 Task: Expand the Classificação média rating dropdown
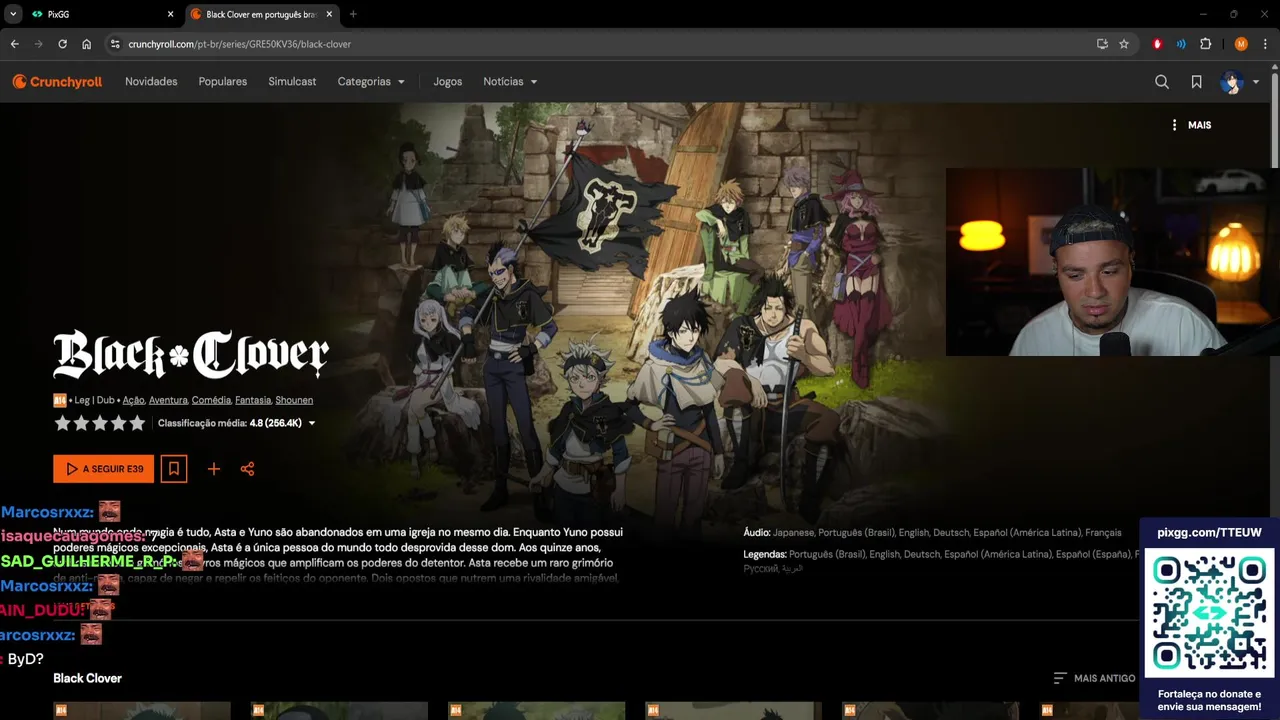coord(236,423)
